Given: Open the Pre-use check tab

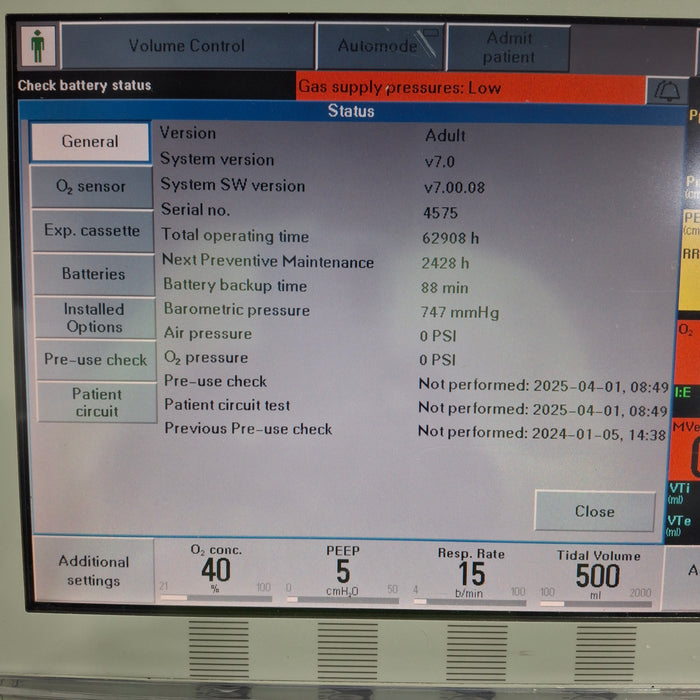Looking at the screenshot, I should pos(96,360).
